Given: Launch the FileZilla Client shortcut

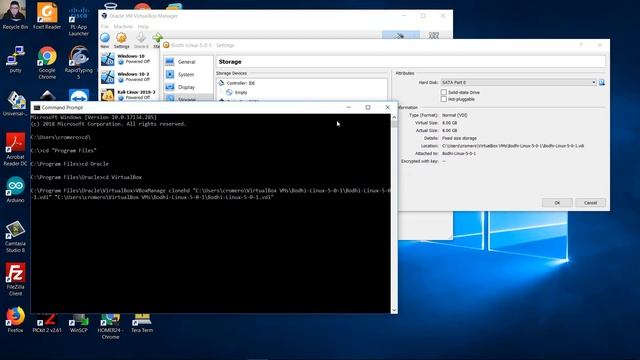Looking at the screenshot, I should point(15,280).
